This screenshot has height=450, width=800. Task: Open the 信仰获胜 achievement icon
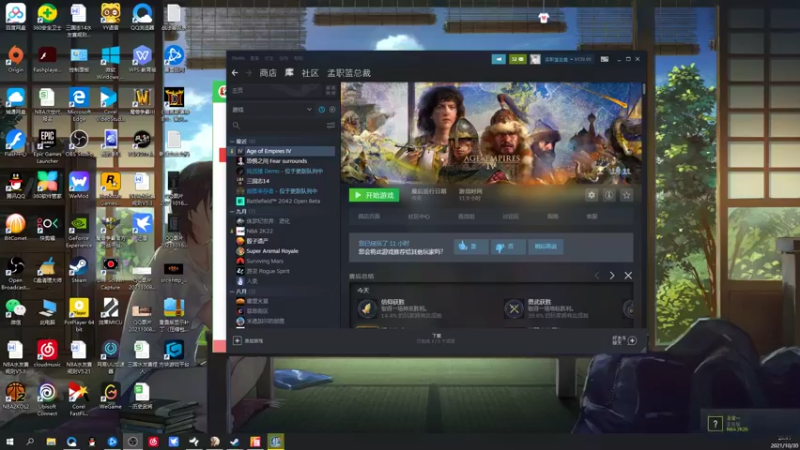pyautogui.click(x=366, y=309)
